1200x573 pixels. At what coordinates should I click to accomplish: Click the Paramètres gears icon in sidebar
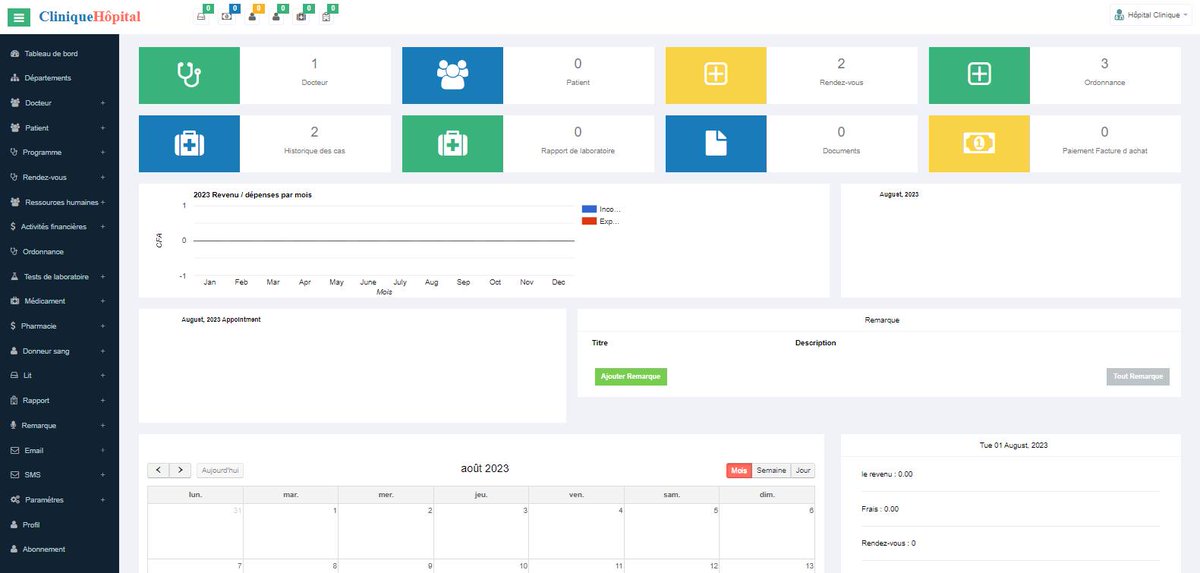[15, 499]
